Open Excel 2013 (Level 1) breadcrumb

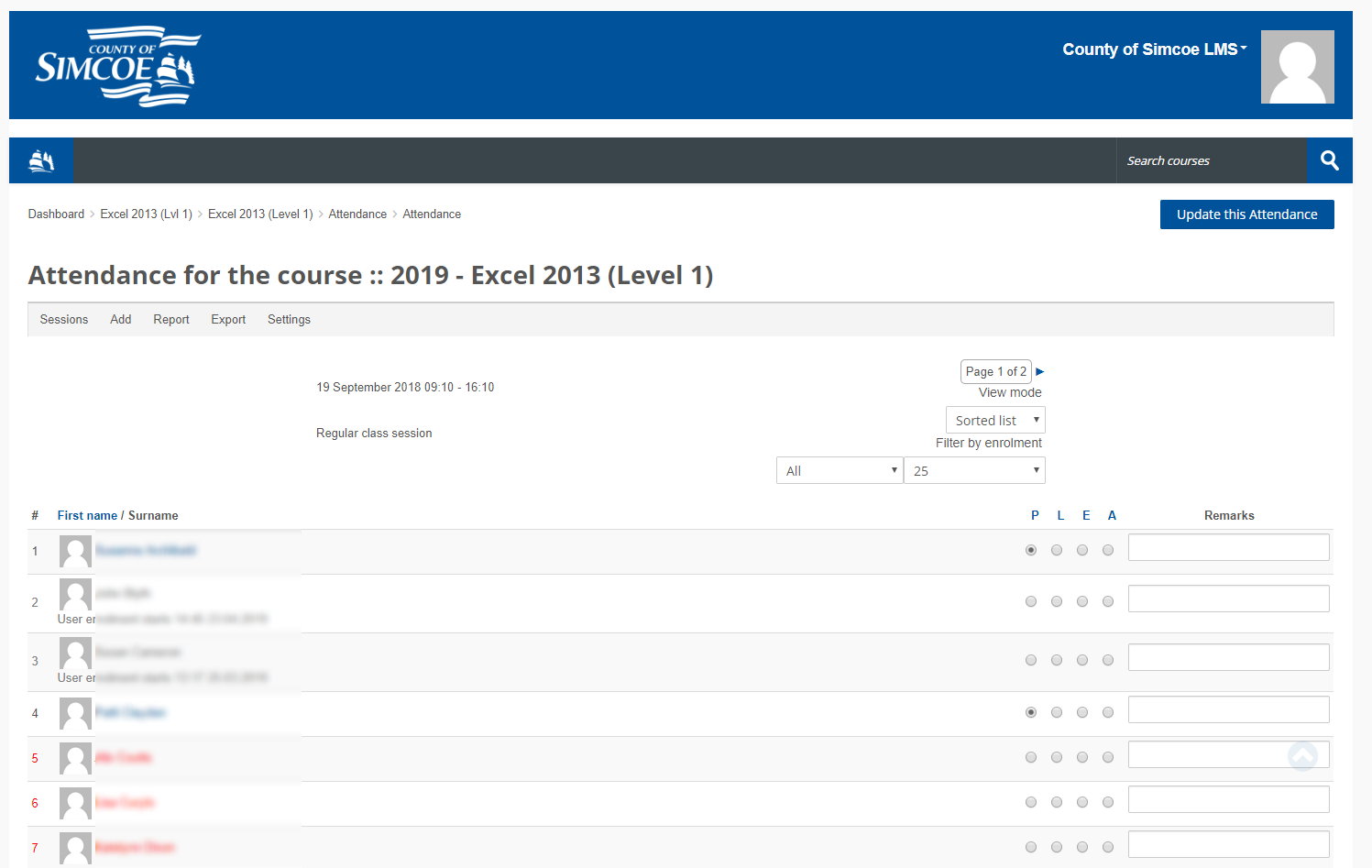click(260, 214)
